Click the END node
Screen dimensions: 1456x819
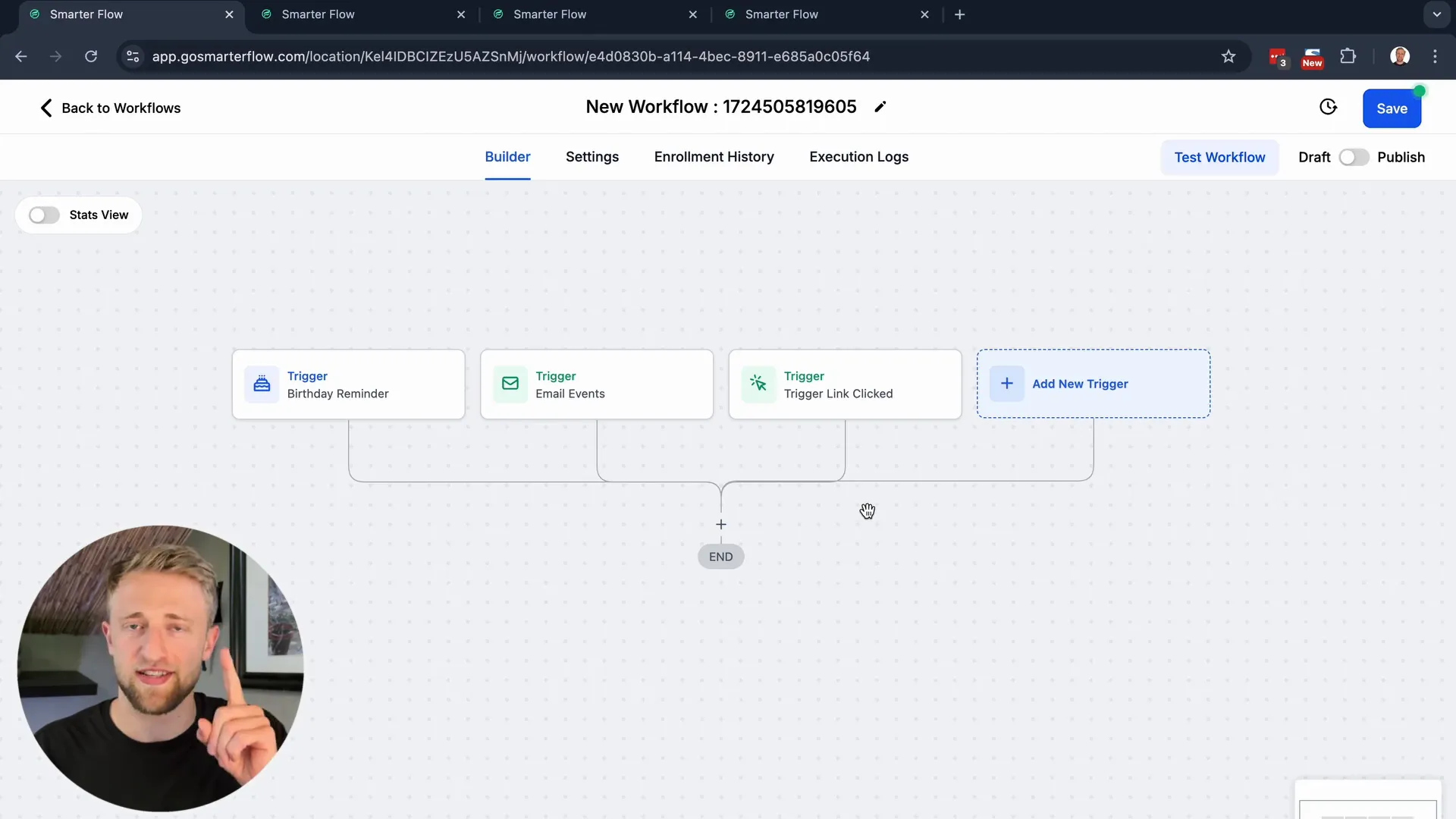(x=721, y=557)
